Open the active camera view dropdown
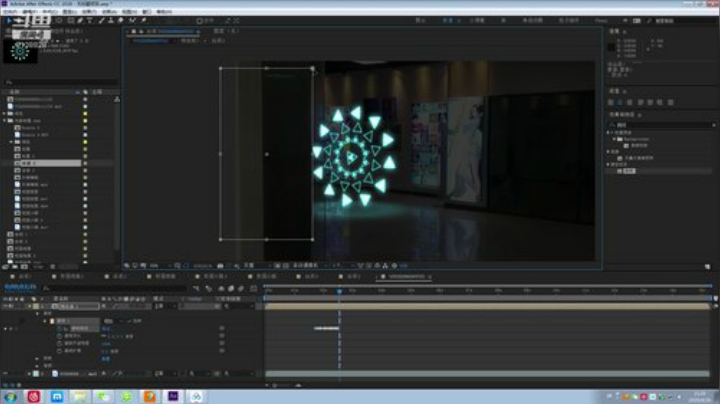 click(x=308, y=266)
